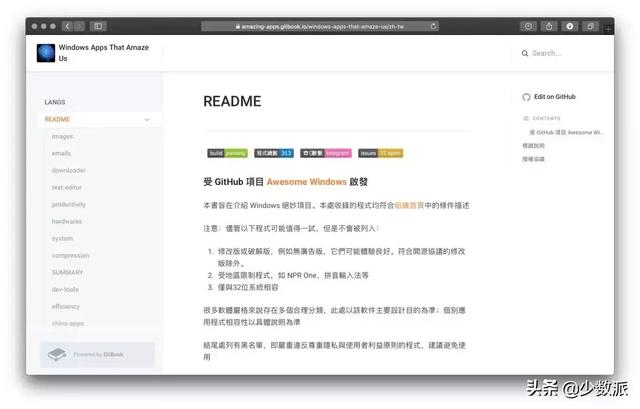Follow the orange link in first paragraph
The height and width of the screenshot is (409, 640).
click(409, 205)
